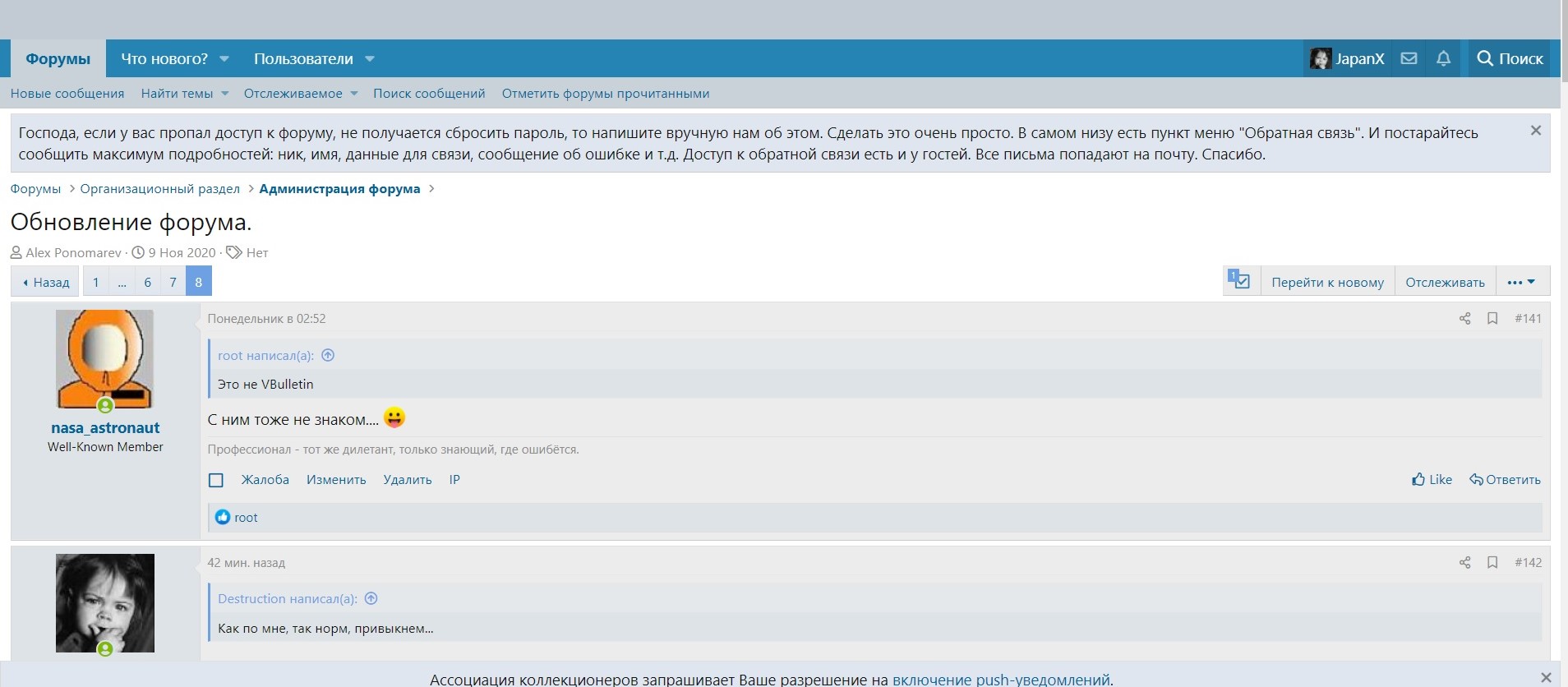Jump to root's quoted post arrow
Viewport: 1568px width, 687px height.
coord(328,355)
